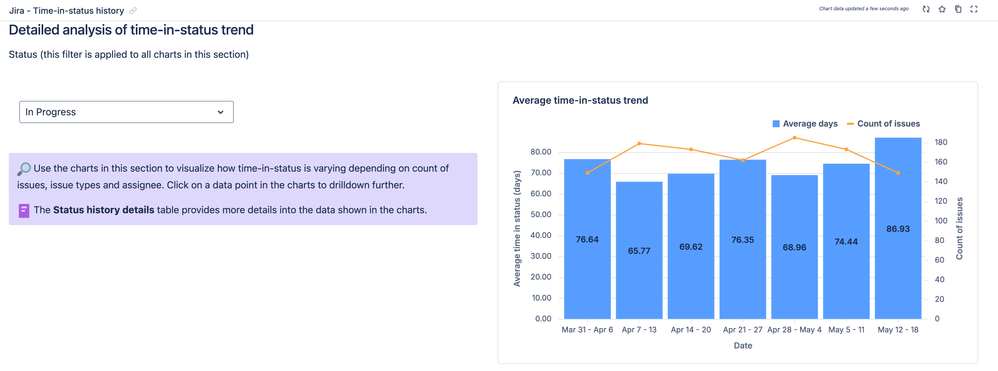This screenshot has width=998, height=371.
Task: Refresh the chart data
Action: pyautogui.click(x=926, y=10)
